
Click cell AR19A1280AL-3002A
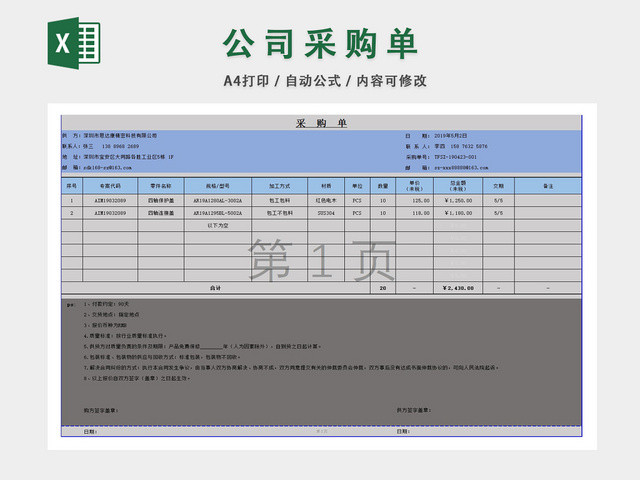(218, 200)
